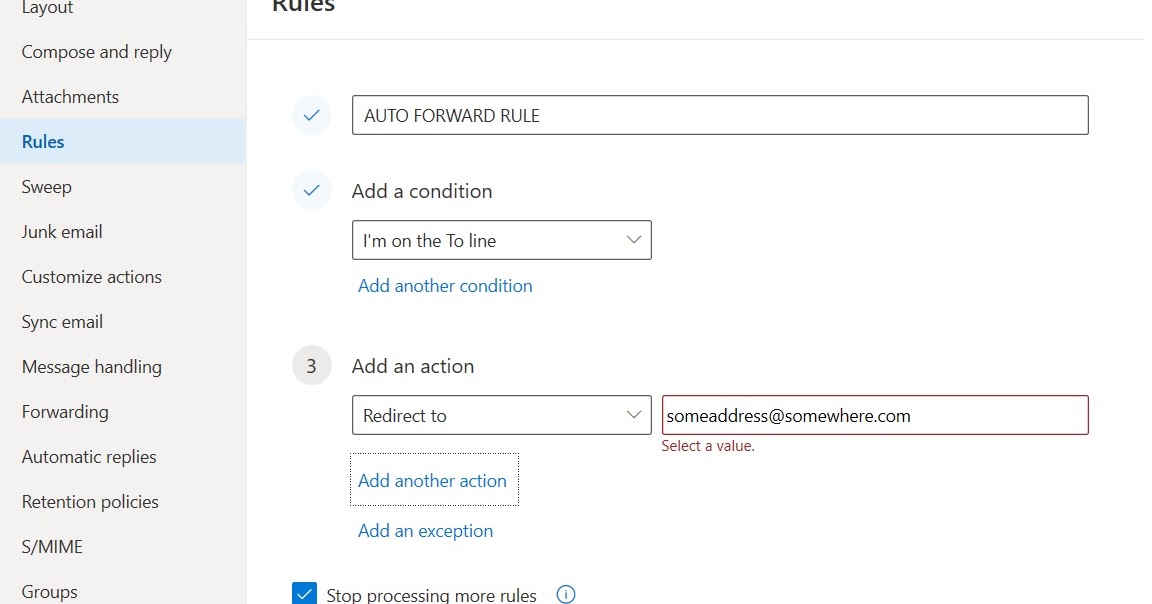Click the Add another condition link

(x=444, y=285)
